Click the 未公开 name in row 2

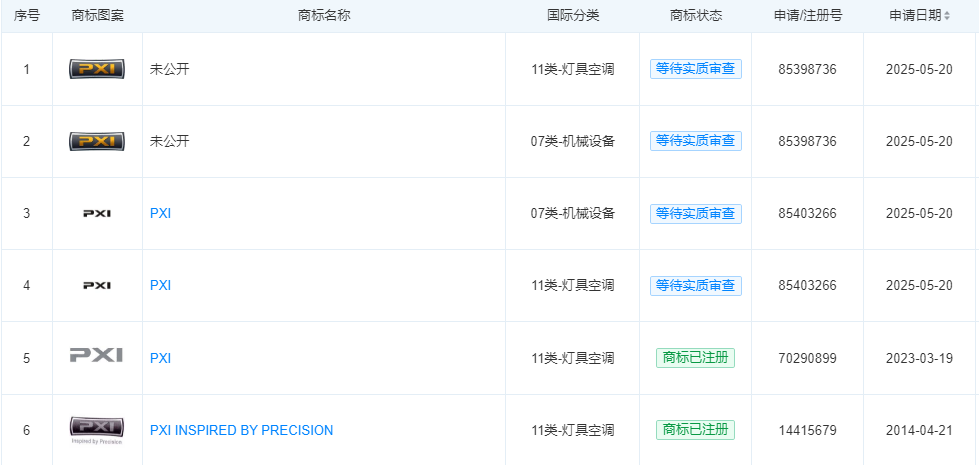pos(169,141)
